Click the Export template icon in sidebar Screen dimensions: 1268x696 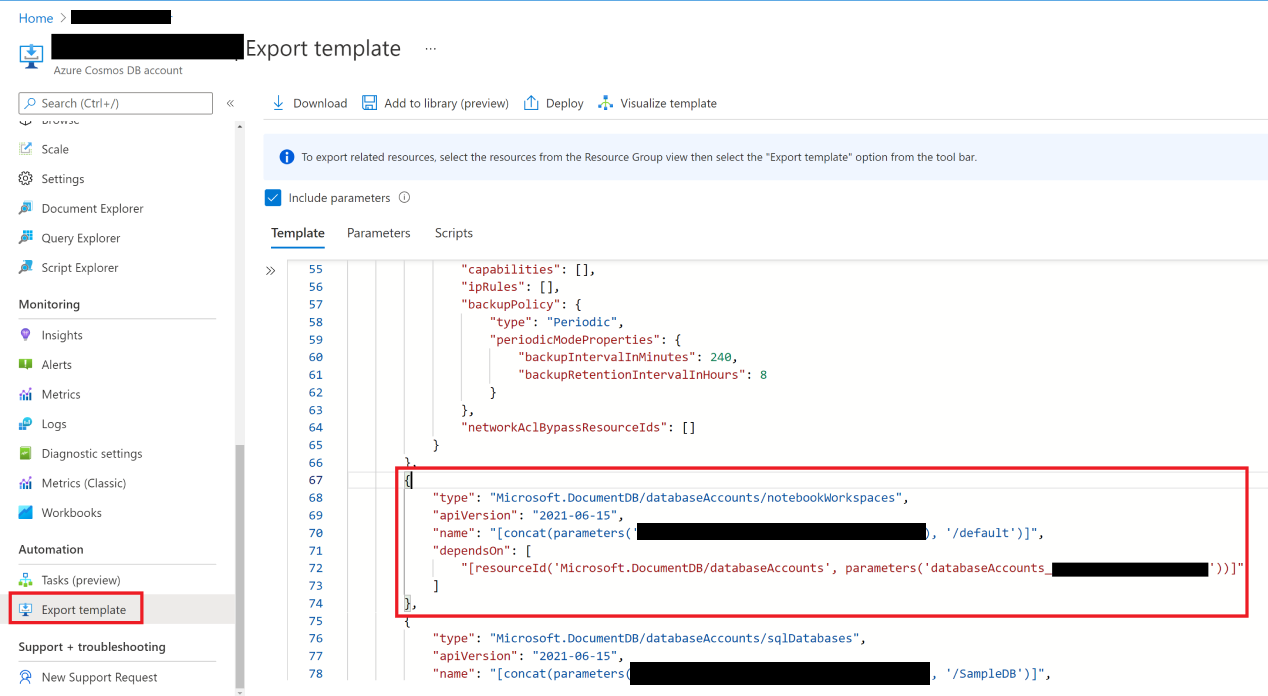coord(26,610)
